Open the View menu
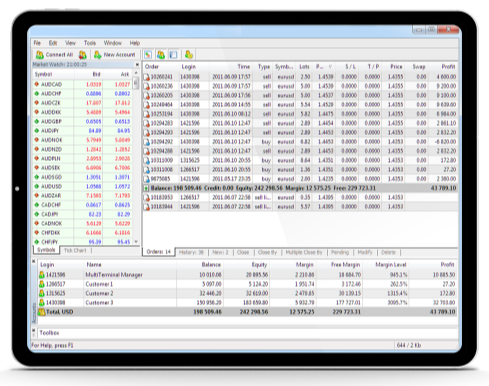 pyautogui.click(x=70, y=43)
